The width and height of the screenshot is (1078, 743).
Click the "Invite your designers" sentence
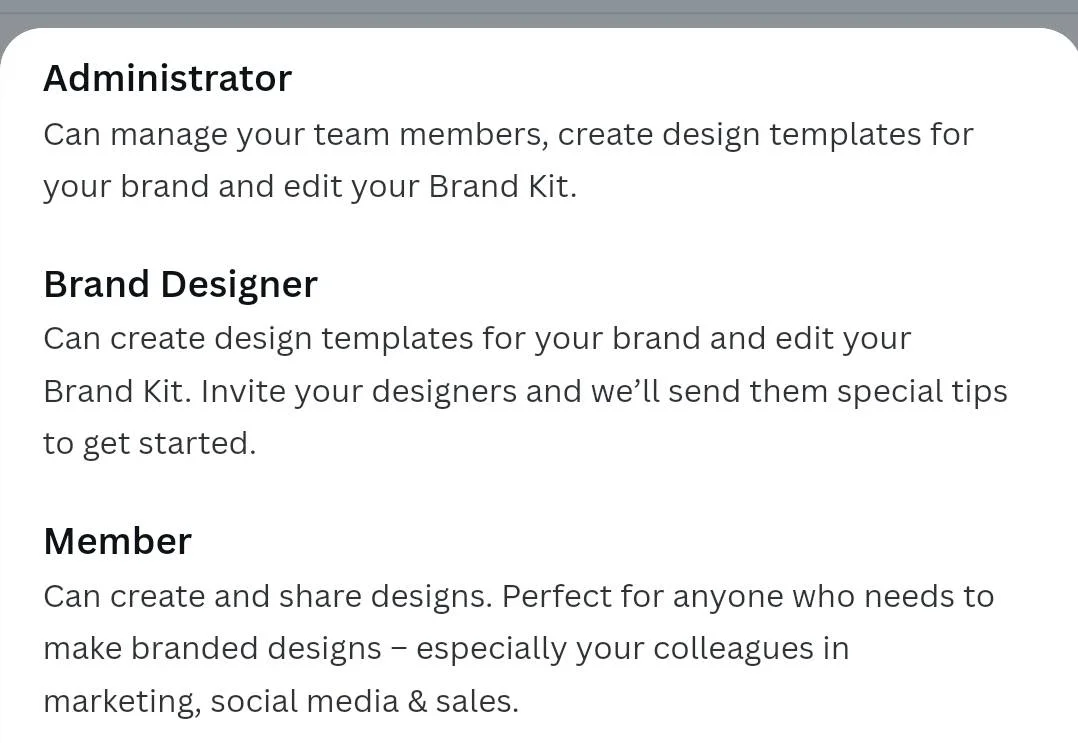[359, 391]
